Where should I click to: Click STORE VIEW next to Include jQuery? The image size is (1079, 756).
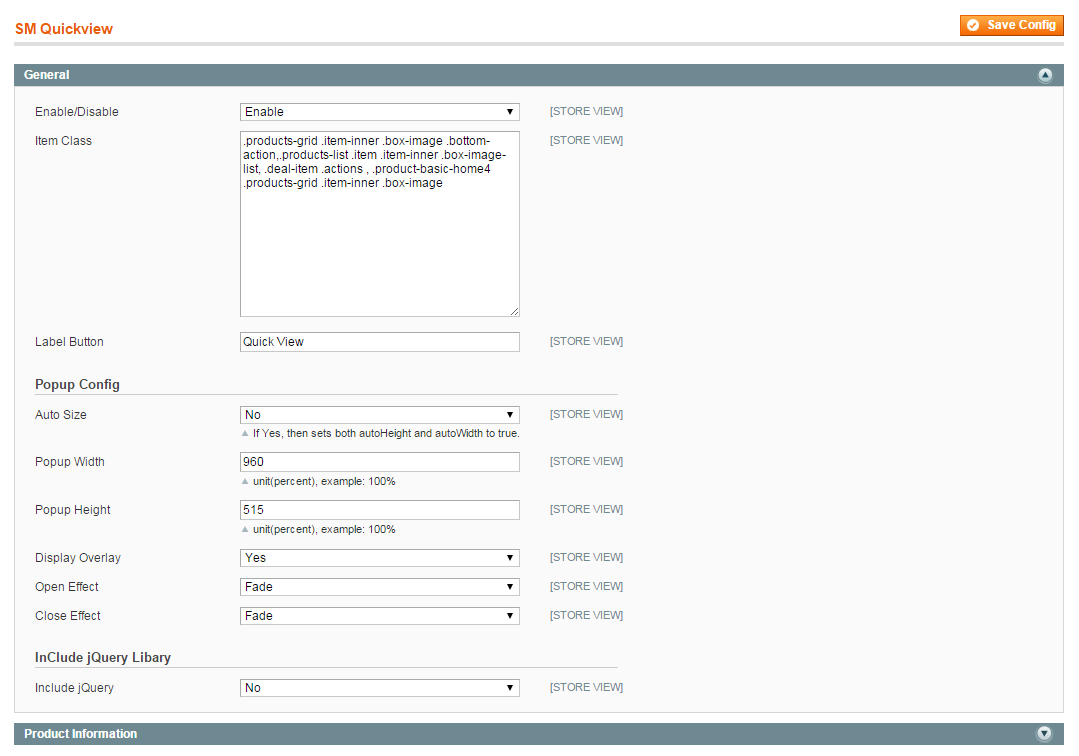pos(586,687)
